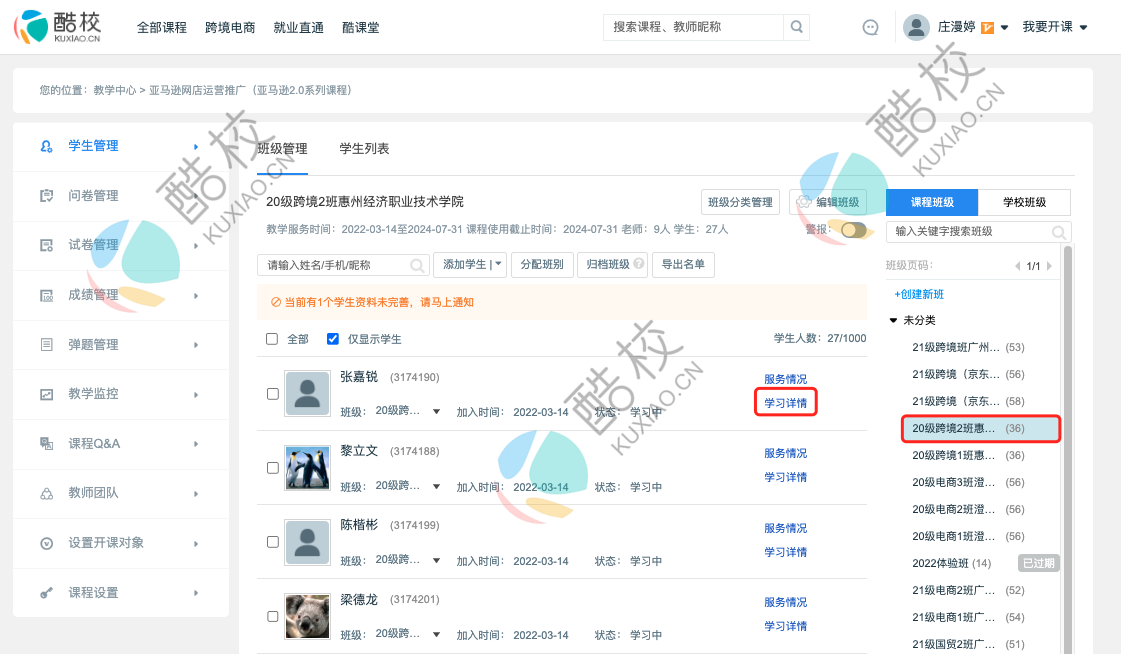Expand the 学生管理 sidebar arrow
The width and height of the screenshot is (1121, 654).
click(x=196, y=147)
